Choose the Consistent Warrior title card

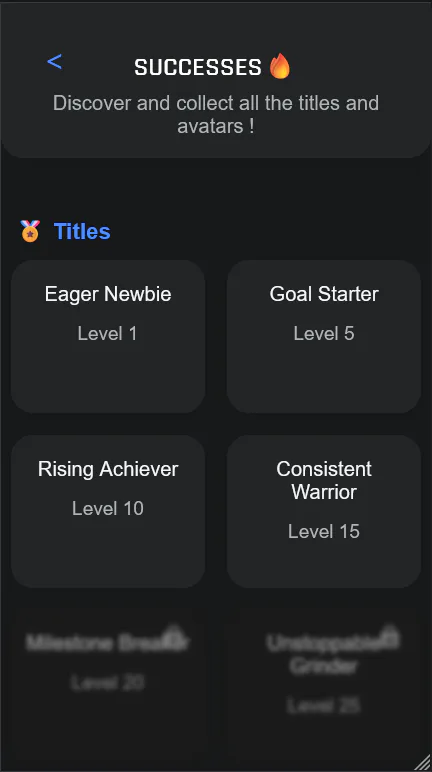(324, 511)
